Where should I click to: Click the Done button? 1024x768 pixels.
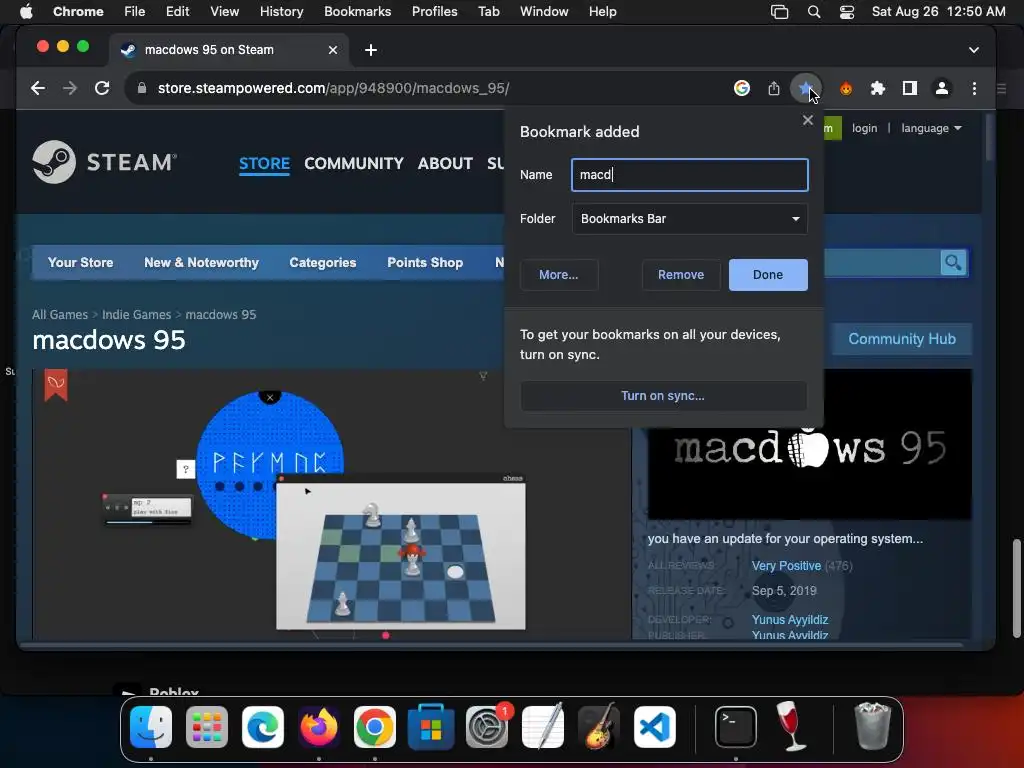coord(768,275)
